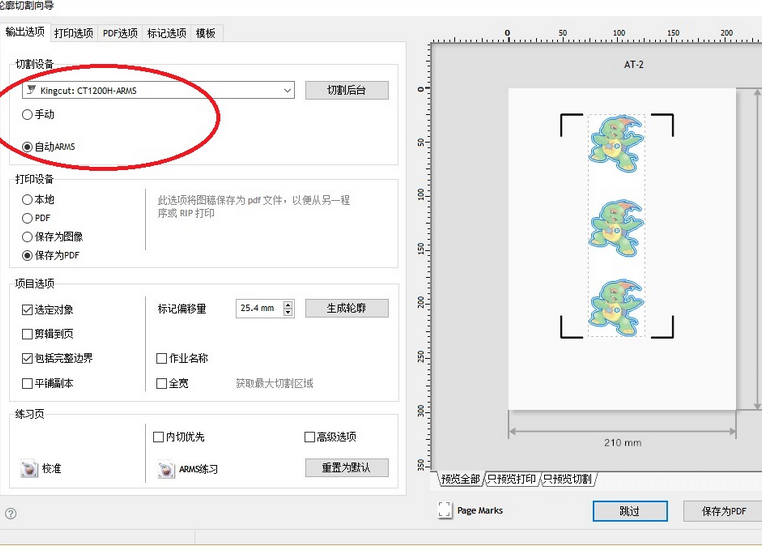
Task: Click the top dinosaur sticker in preview
Action: 615,142
